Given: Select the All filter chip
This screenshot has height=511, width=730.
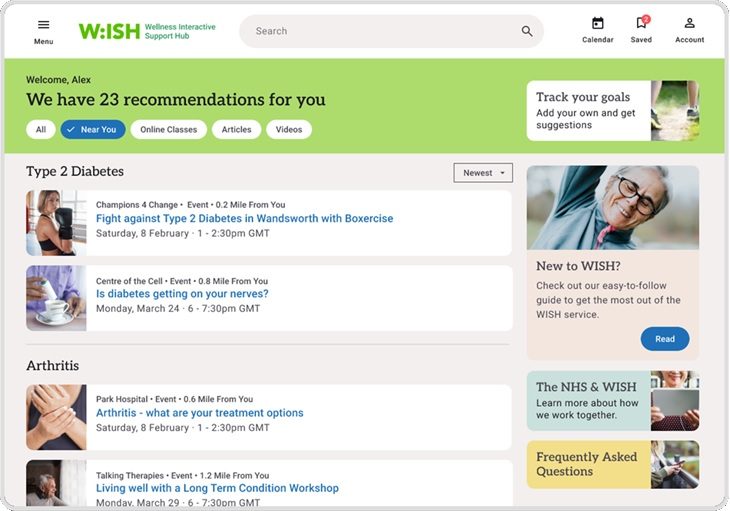Looking at the screenshot, I should coord(41,129).
